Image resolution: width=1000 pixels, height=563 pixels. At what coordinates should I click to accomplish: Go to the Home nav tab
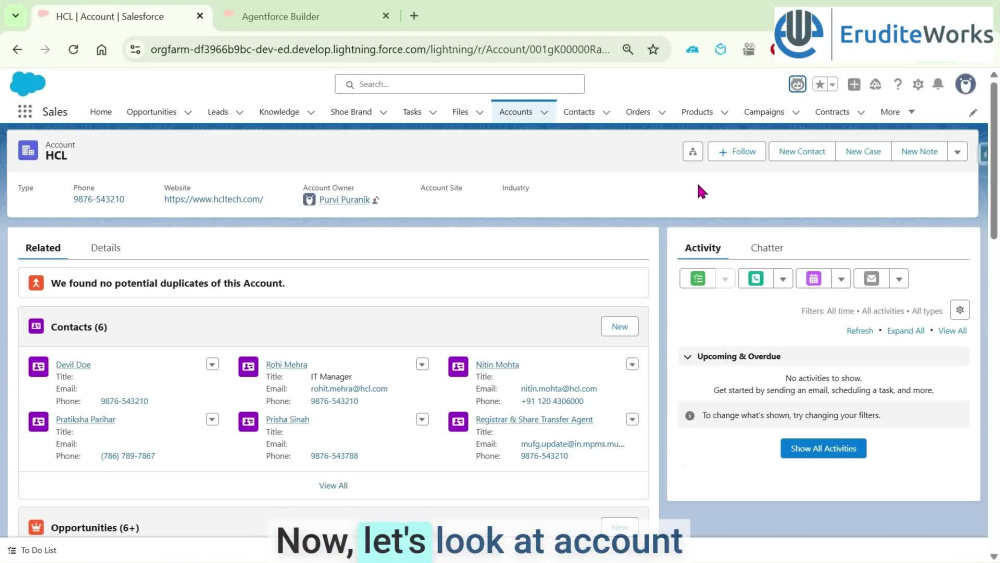[101, 112]
